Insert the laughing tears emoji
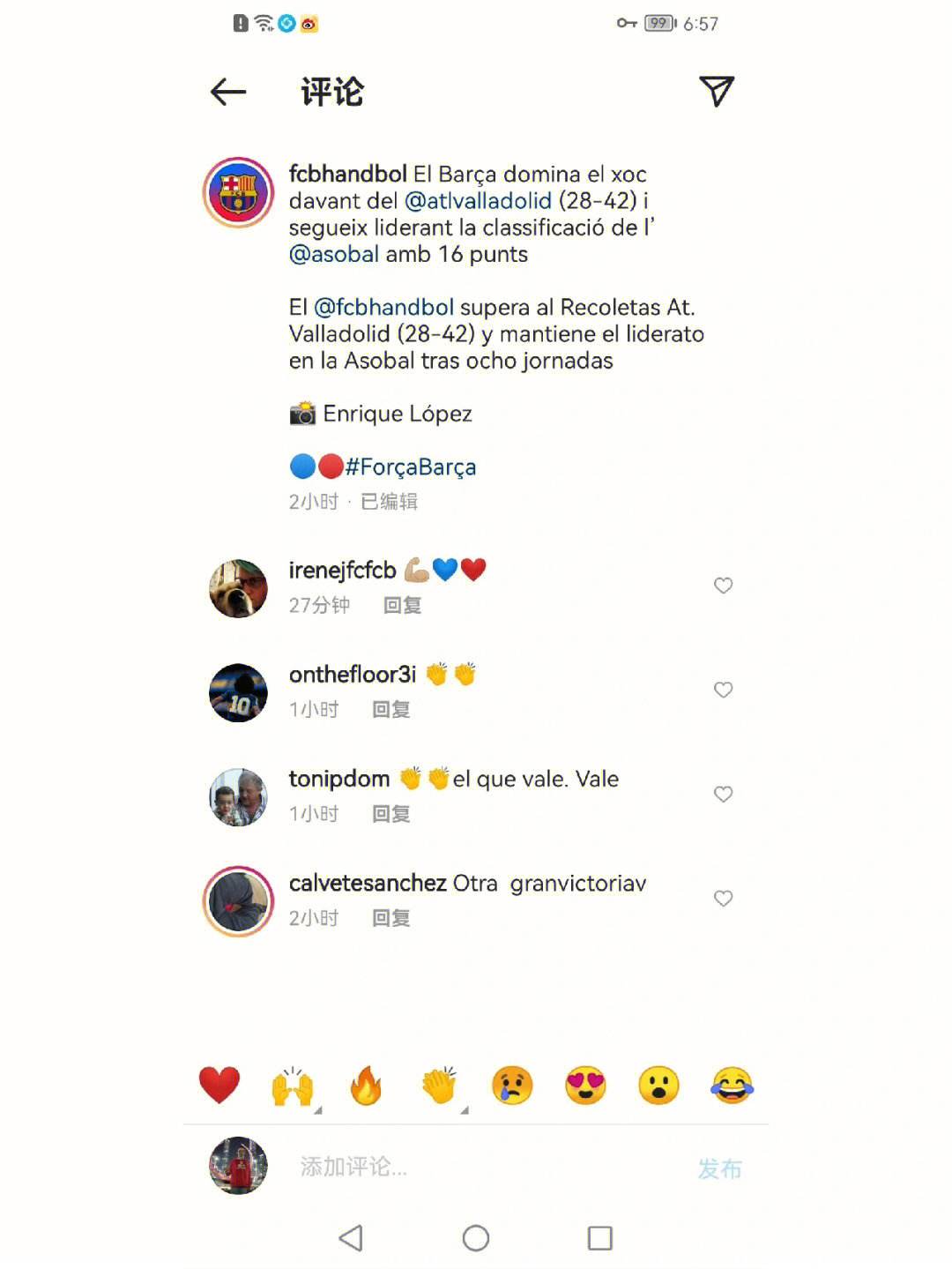Image resolution: width=952 pixels, height=1269 pixels. [732, 1086]
